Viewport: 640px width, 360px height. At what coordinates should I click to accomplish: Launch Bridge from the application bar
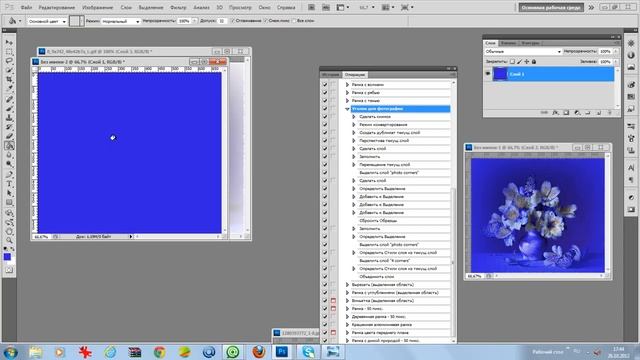[x=311, y=7]
